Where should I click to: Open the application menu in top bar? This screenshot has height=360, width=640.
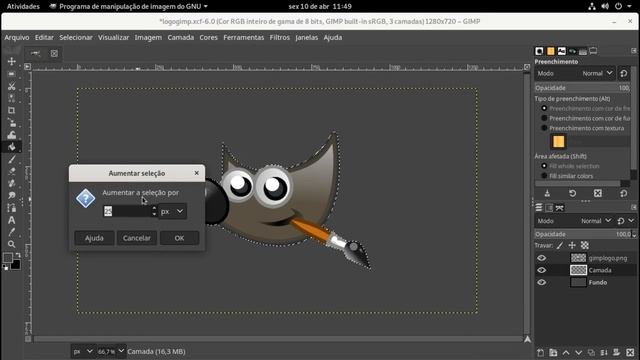(128, 6)
